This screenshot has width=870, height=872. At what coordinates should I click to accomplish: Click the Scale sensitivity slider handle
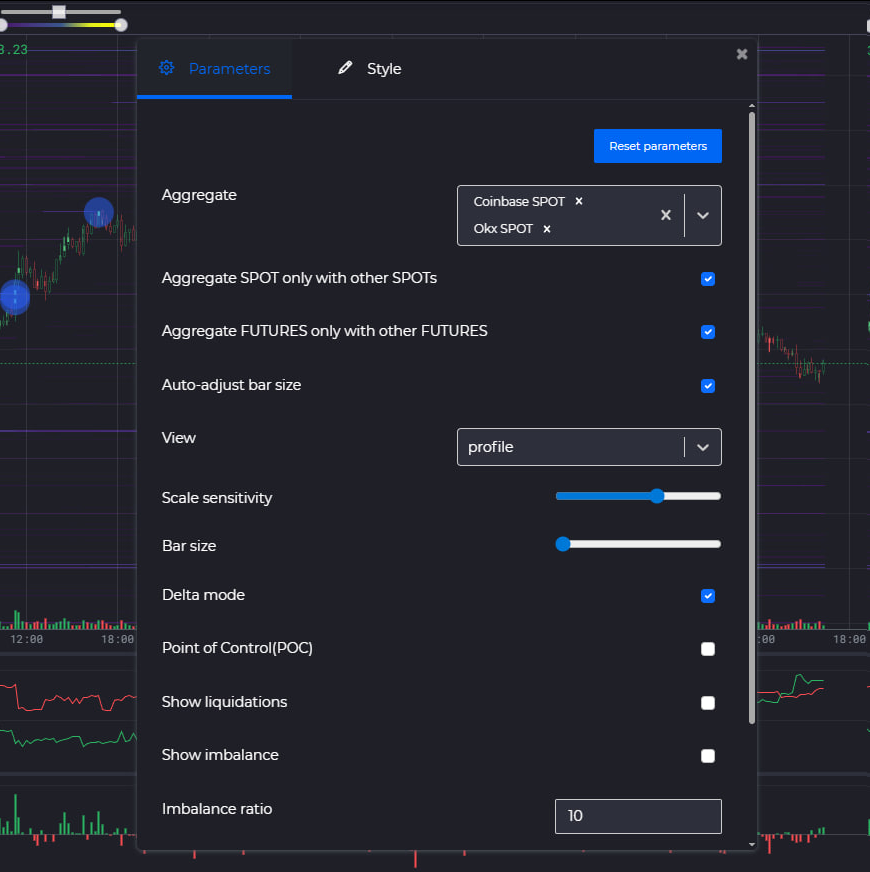coord(657,496)
